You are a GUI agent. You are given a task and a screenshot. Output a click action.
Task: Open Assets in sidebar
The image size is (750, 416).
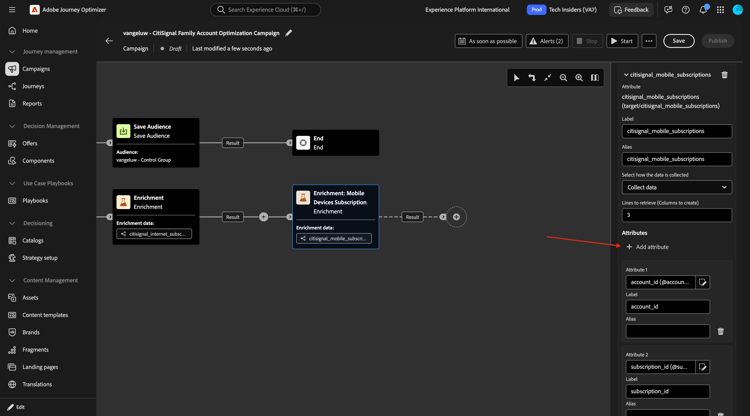coord(30,297)
